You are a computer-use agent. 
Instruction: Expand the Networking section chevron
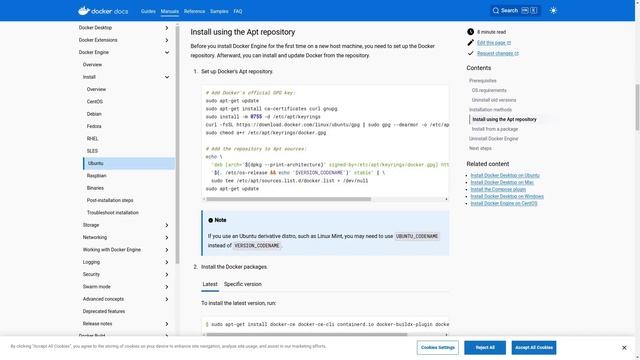(x=167, y=238)
